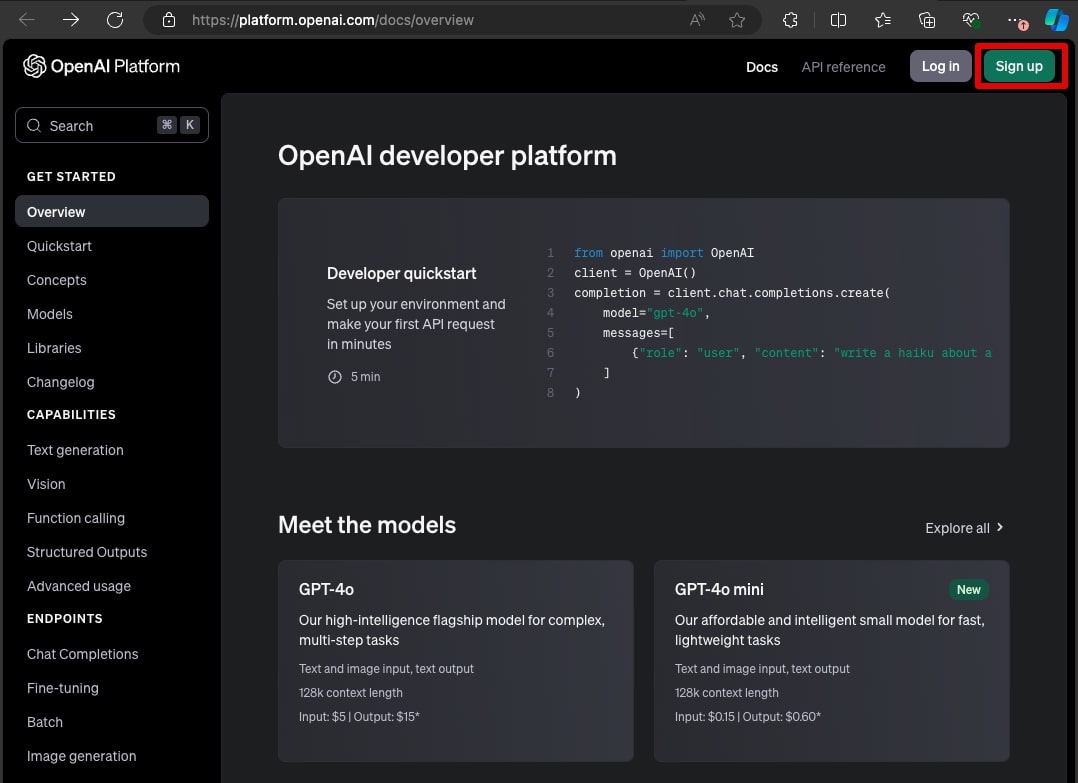Viewport: 1078px width, 783px height.
Task: Open the Vision guide link
Action: point(46,484)
